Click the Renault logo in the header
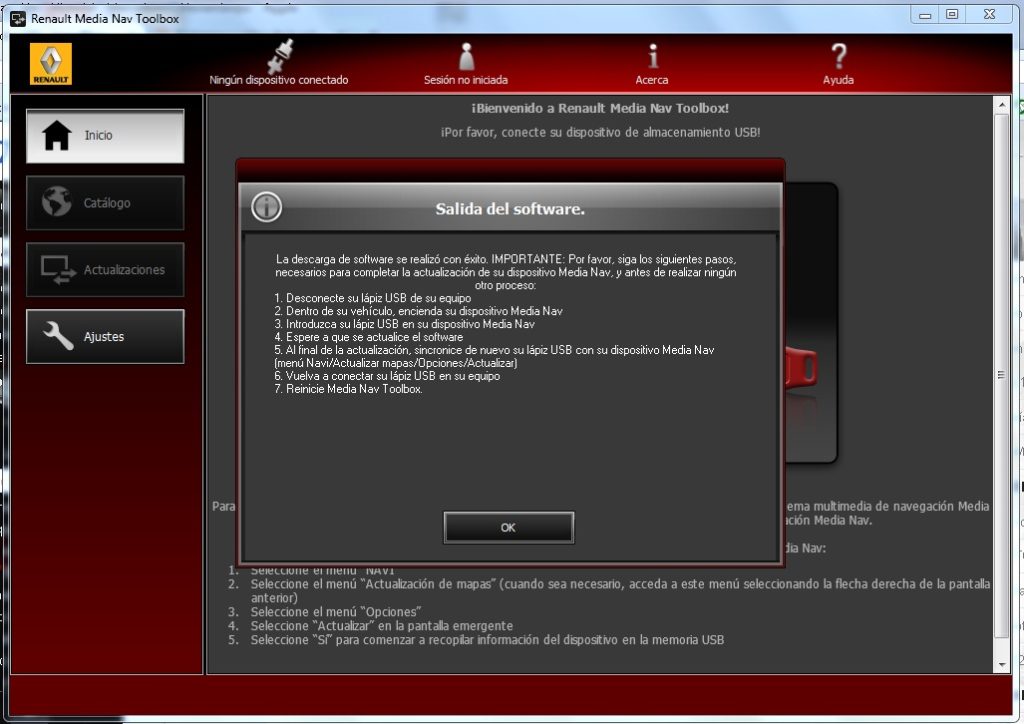 click(x=50, y=64)
